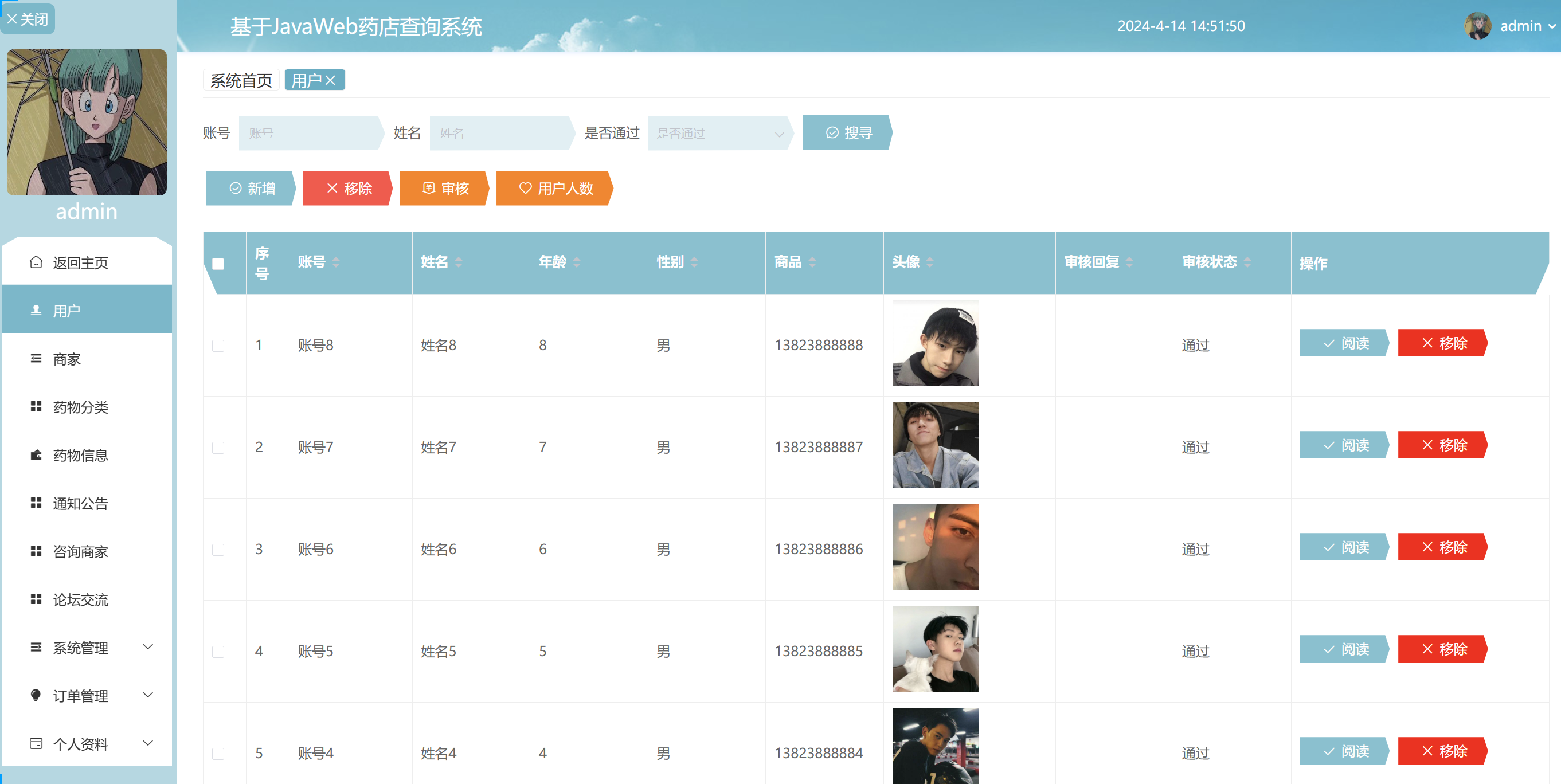Image resolution: width=1561 pixels, height=784 pixels.
Task: Click the lightbulb icon beside 订单管理
Action: 36,695
